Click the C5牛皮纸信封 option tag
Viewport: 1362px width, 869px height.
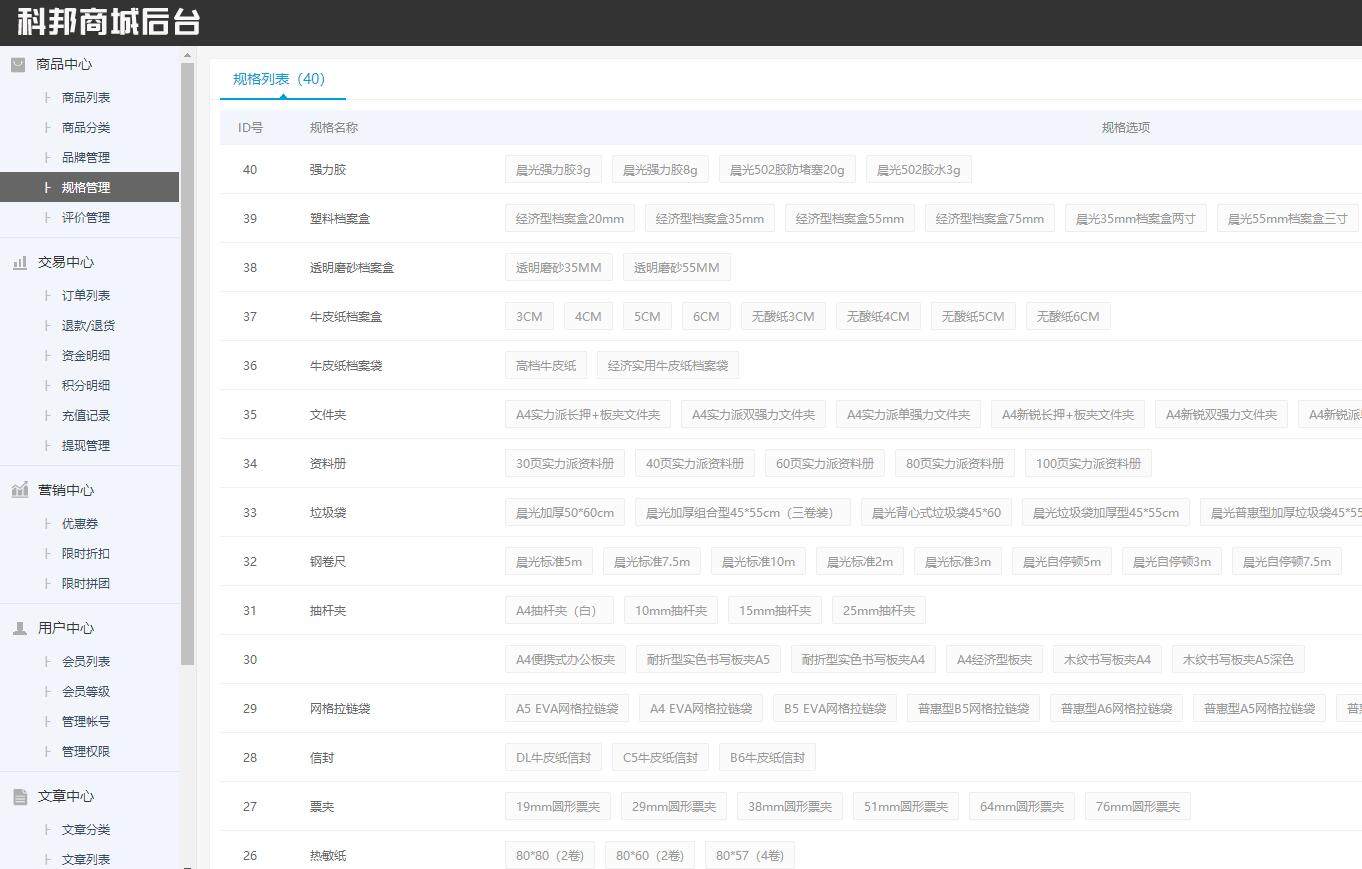pos(660,758)
